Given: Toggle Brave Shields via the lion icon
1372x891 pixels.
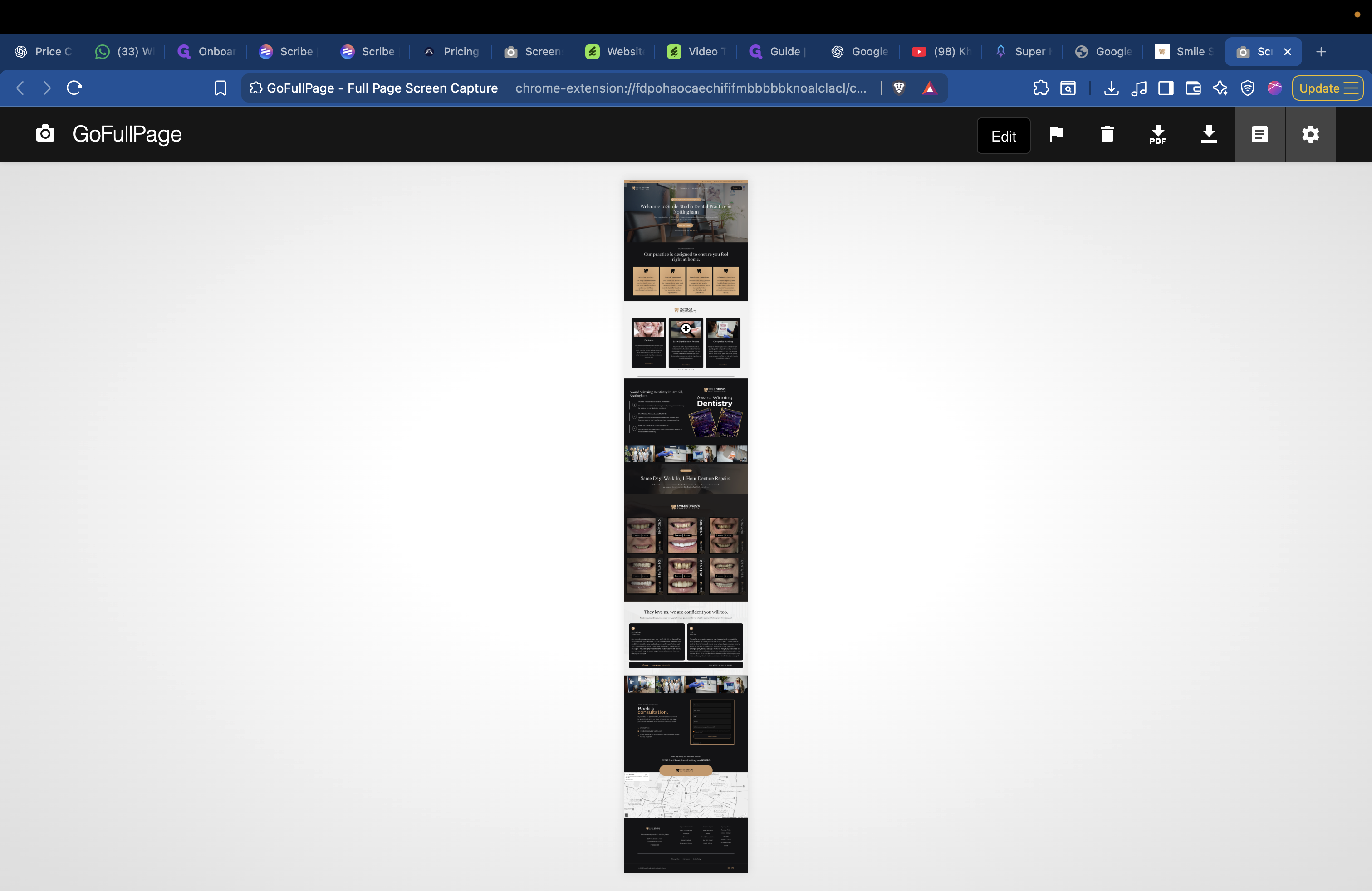Looking at the screenshot, I should [x=899, y=88].
